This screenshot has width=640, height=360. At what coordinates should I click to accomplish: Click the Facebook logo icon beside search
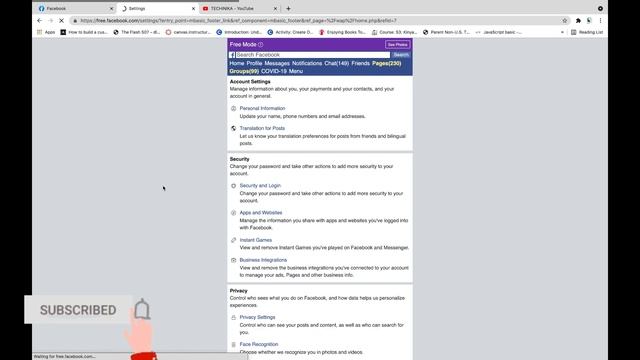(x=232, y=55)
